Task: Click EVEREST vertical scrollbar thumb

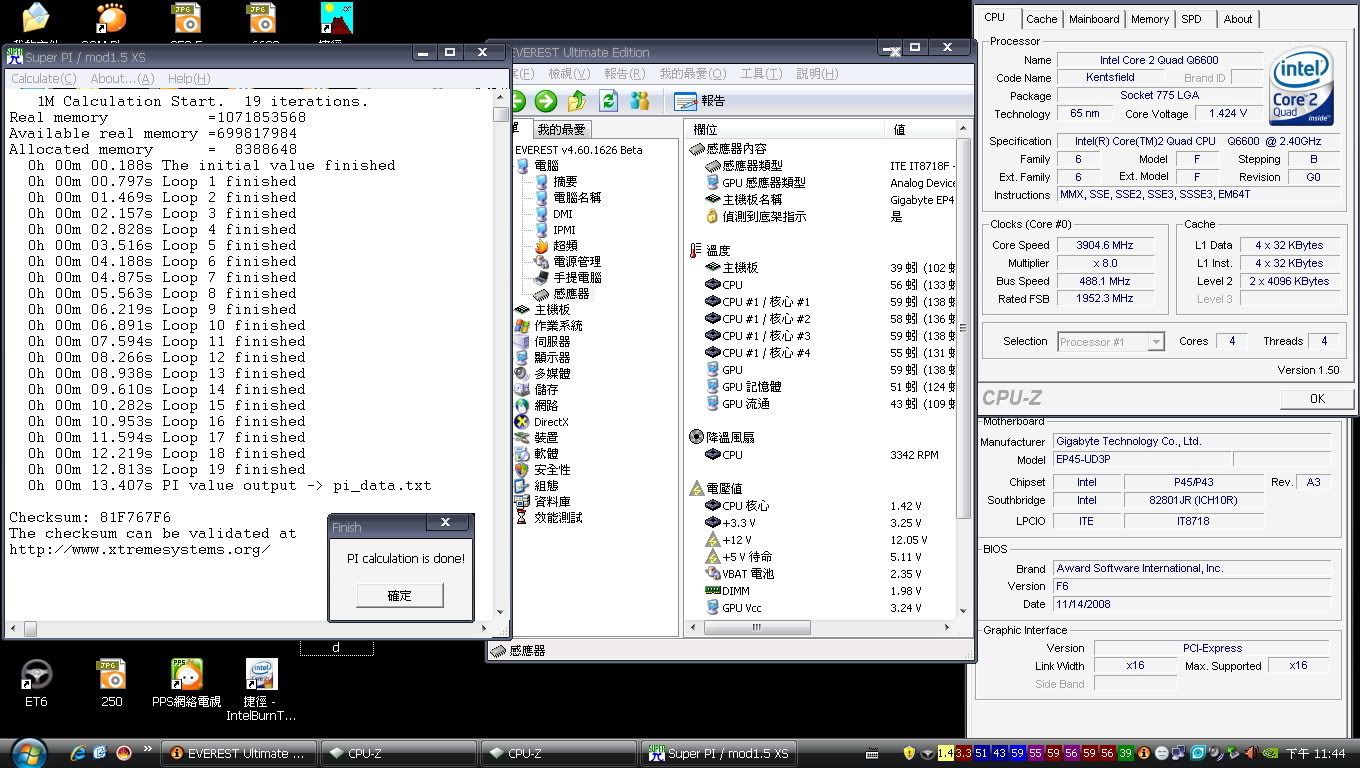Action: (964, 327)
